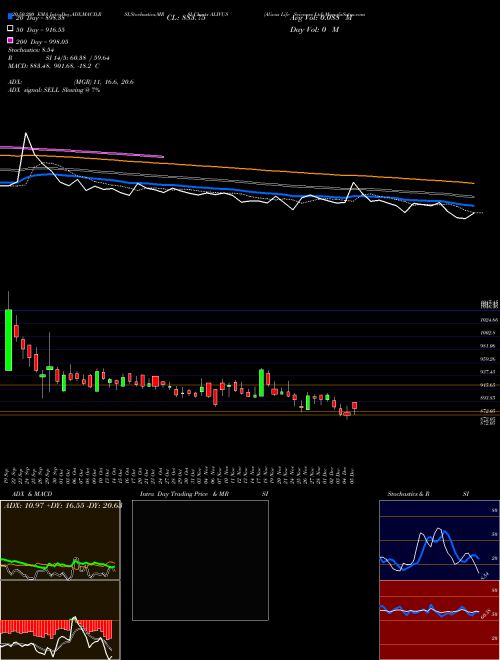Click the 1002.5 price axis label
Viewport: 500px width, 660px height.
click(x=489, y=333)
